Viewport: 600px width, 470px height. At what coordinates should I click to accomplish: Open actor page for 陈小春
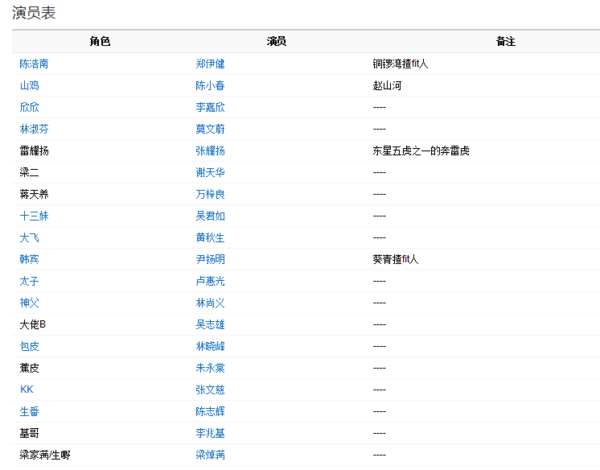pos(210,85)
